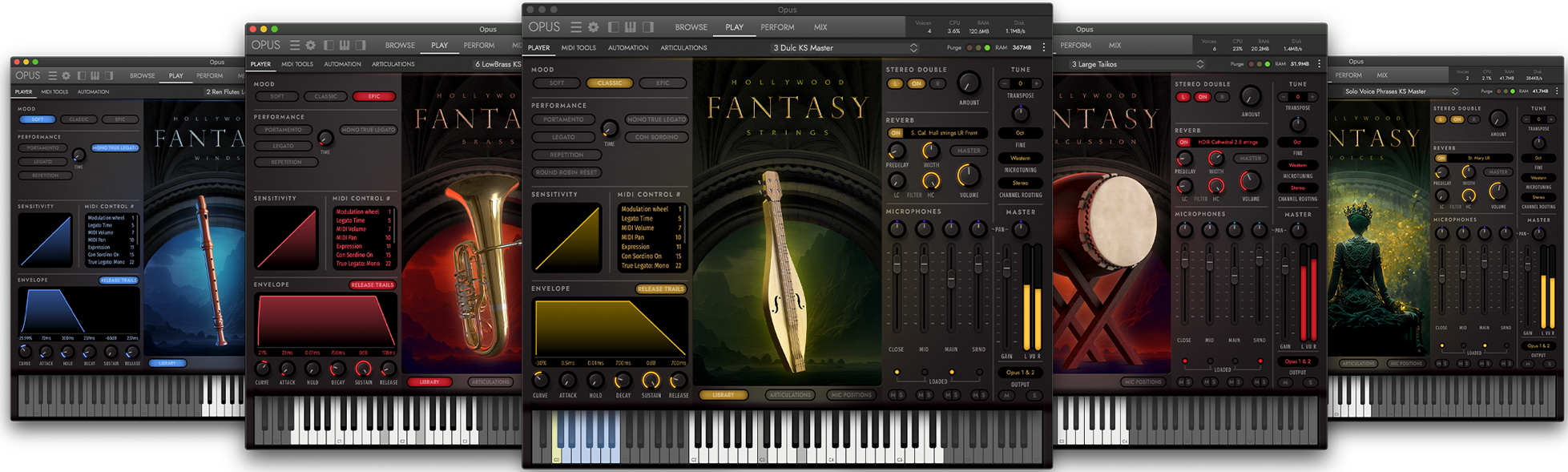
Task: Open settings gear in the Fantasy Strings window
Action: [x=594, y=27]
